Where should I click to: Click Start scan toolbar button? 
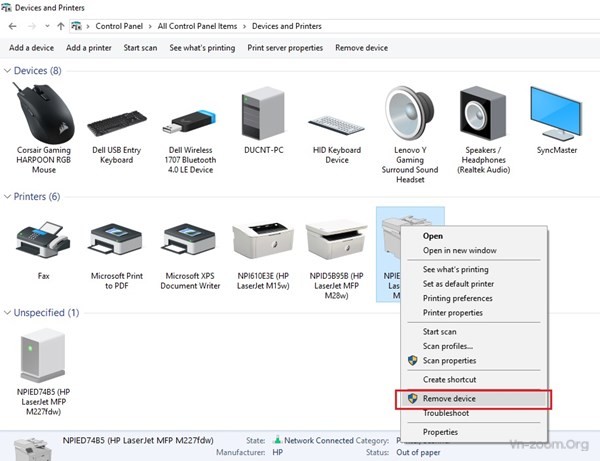pyautogui.click(x=140, y=48)
